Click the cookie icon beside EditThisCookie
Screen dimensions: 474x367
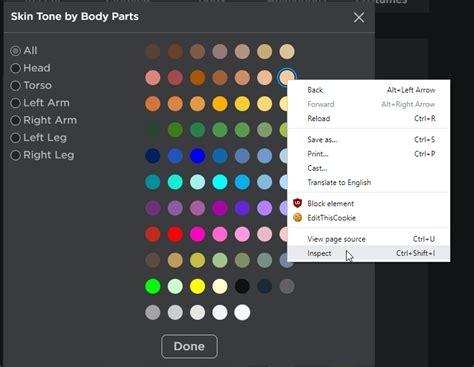coord(297,218)
